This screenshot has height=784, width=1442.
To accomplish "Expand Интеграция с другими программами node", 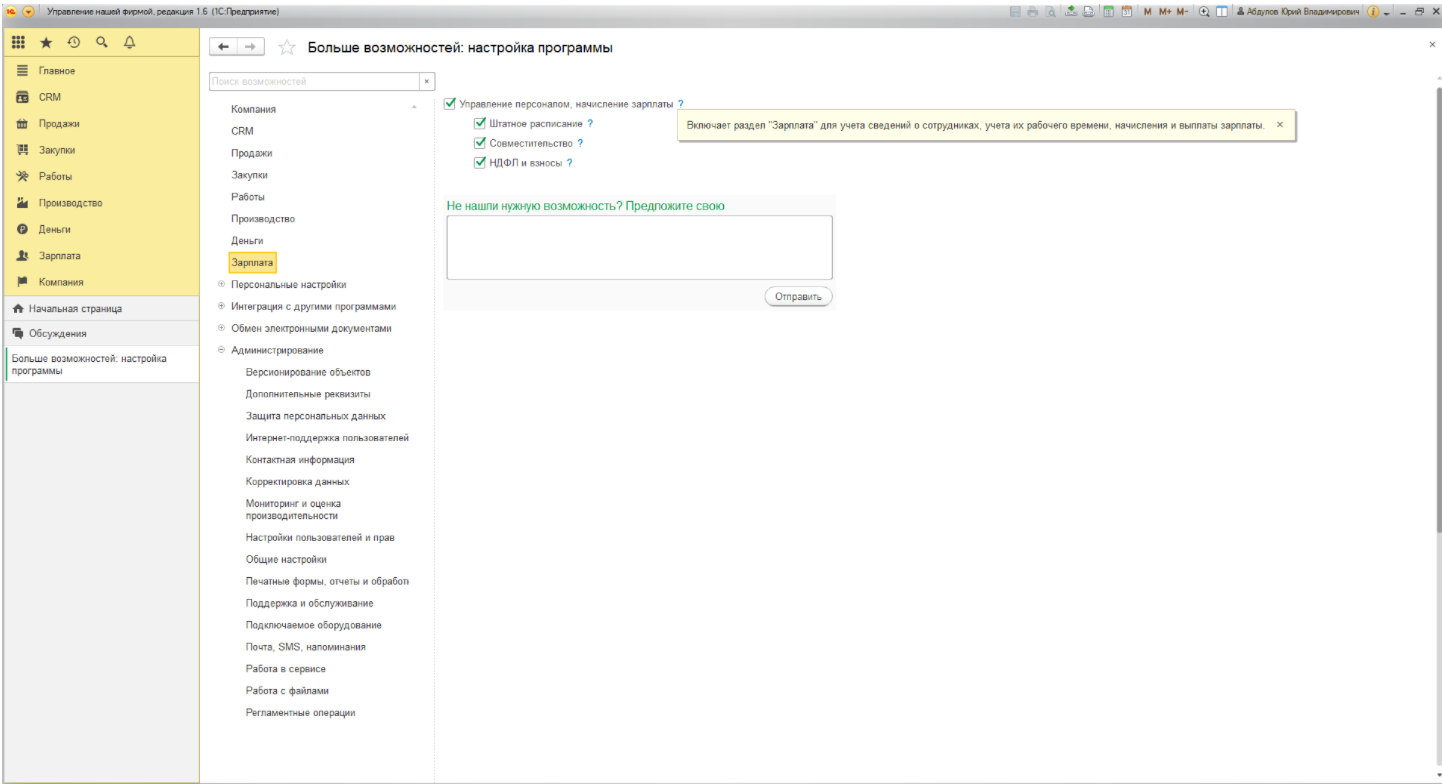I will coord(221,306).
